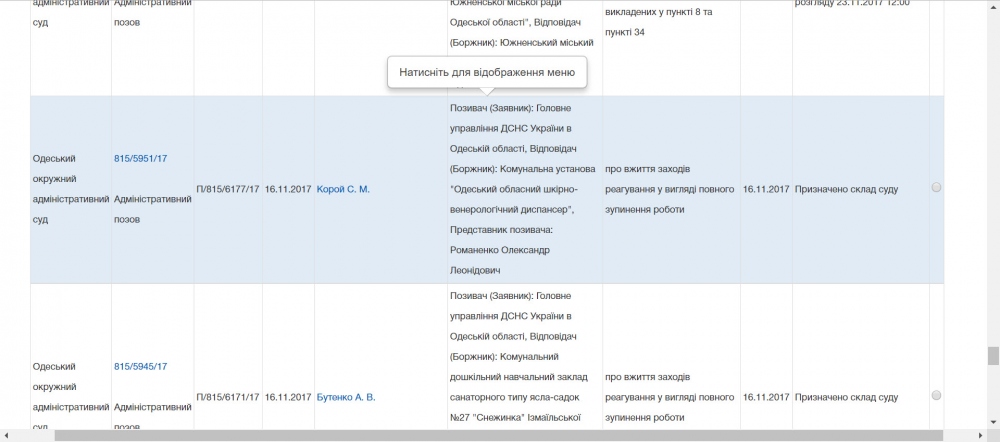This screenshot has height=442, width=1000.
Task: Click proceeding number П/815/6171/17 cell
Action: point(228,397)
